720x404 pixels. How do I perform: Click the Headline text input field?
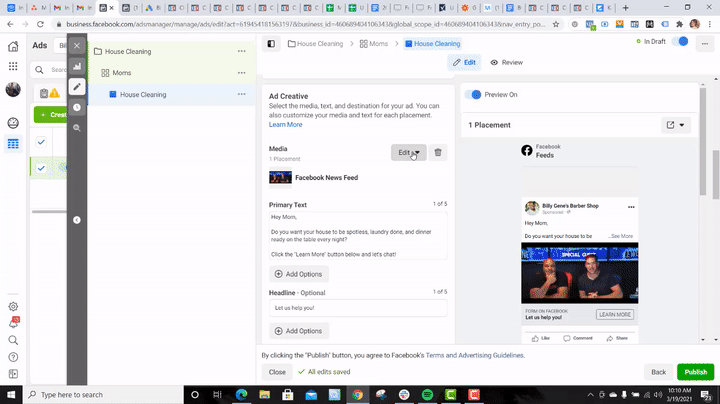coord(357,308)
